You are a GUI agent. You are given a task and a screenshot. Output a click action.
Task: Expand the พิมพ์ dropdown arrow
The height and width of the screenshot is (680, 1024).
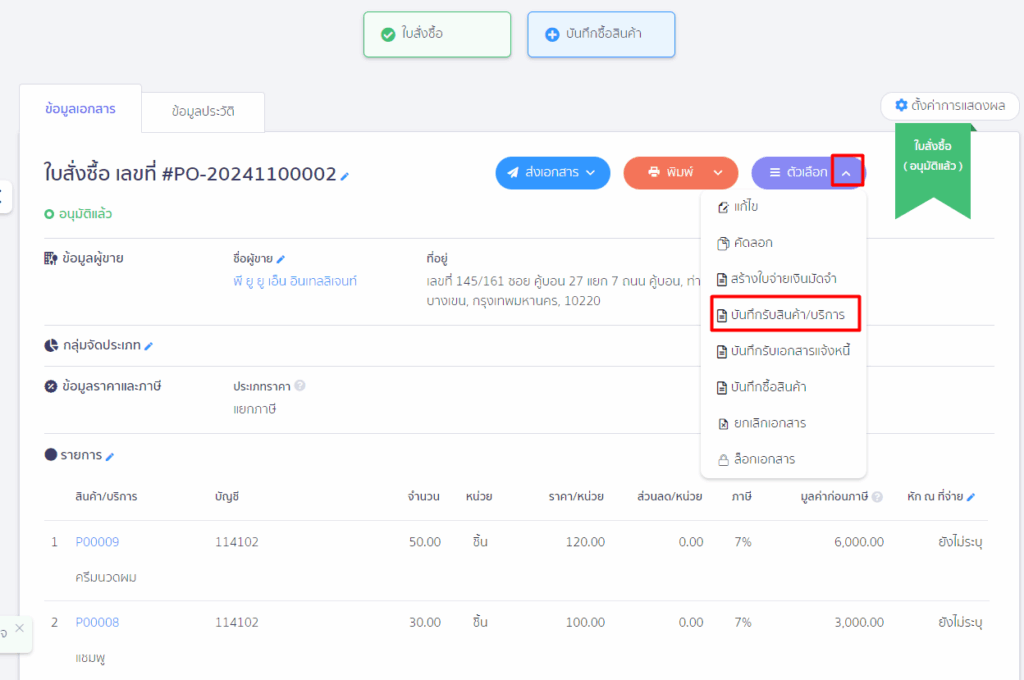pos(718,172)
